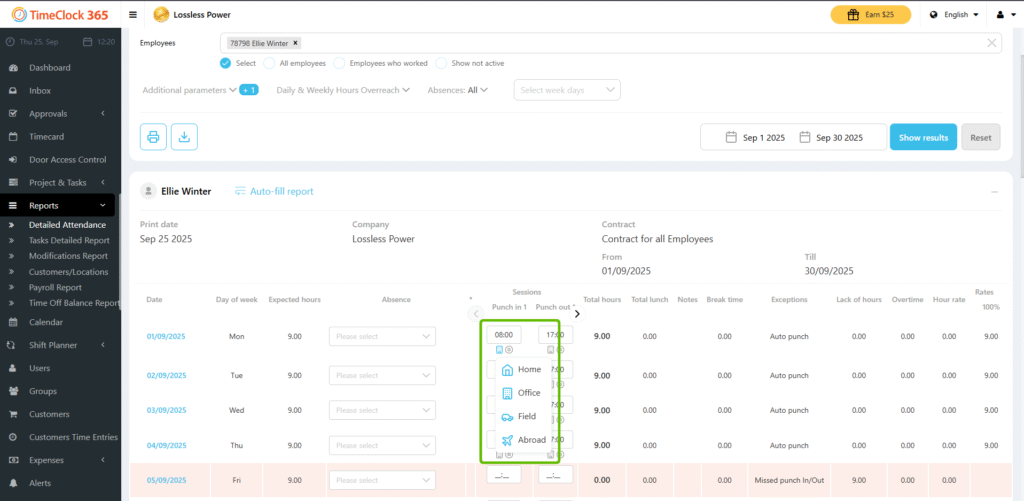Image resolution: width=1024 pixels, height=501 pixels.
Task: Open the Select week days dropdown
Action: point(567,90)
